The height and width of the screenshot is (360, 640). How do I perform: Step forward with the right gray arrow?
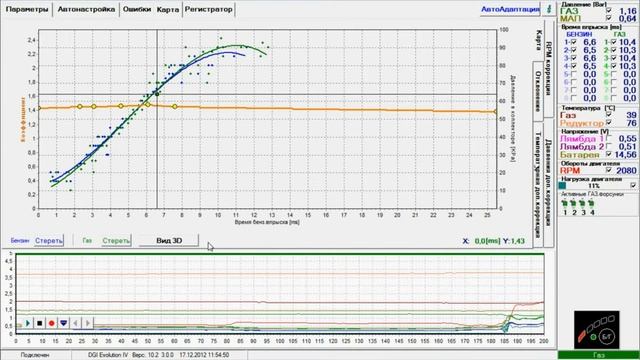(87, 323)
